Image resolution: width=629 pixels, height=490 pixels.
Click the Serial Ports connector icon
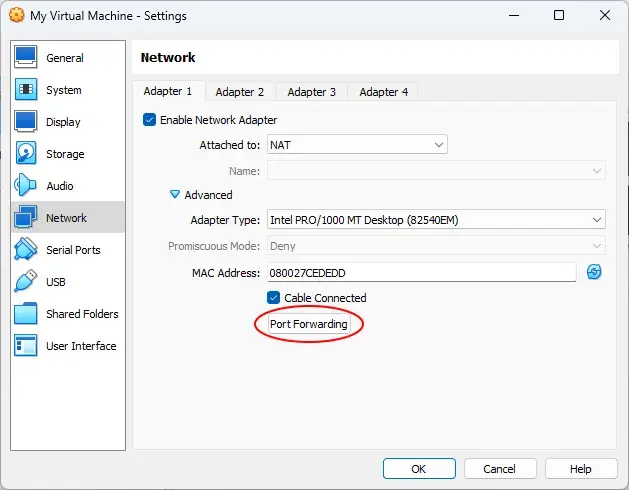coord(26,249)
